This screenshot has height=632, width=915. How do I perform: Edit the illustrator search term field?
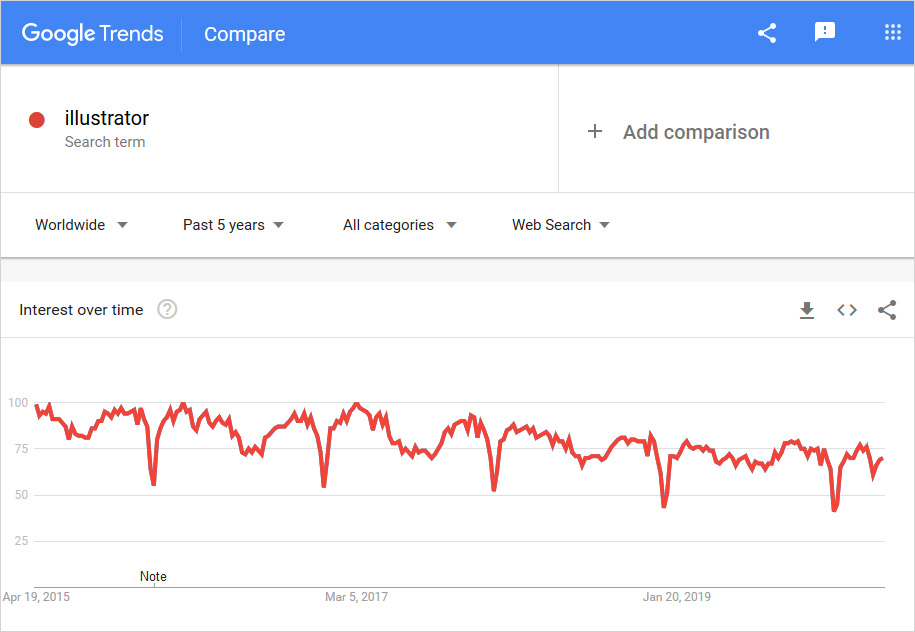pyautogui.click(x=107, y=119)
